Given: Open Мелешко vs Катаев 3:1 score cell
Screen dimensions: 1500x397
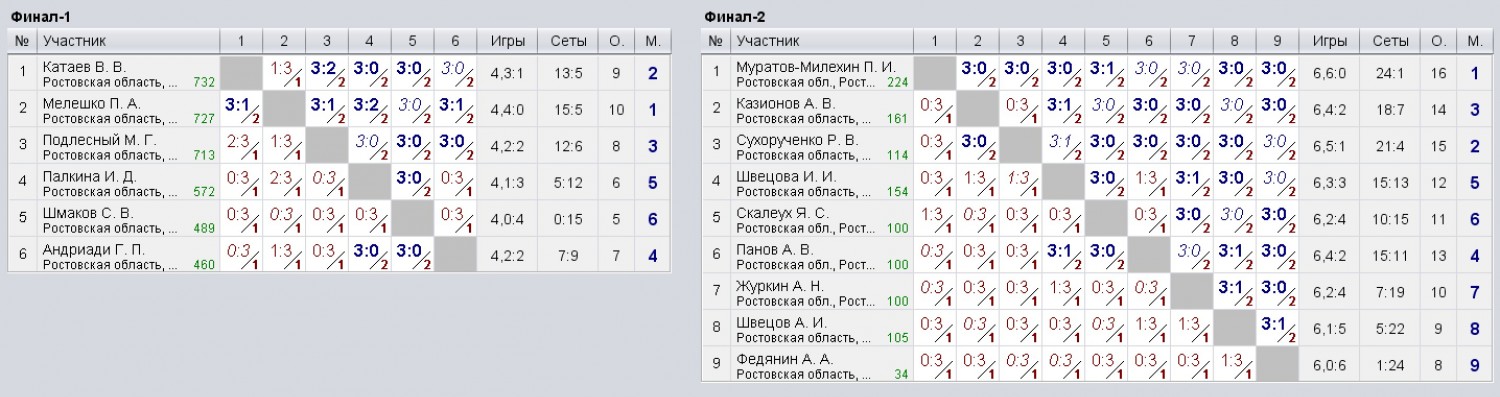Looking at the screenshot, I should coord(241,109).
